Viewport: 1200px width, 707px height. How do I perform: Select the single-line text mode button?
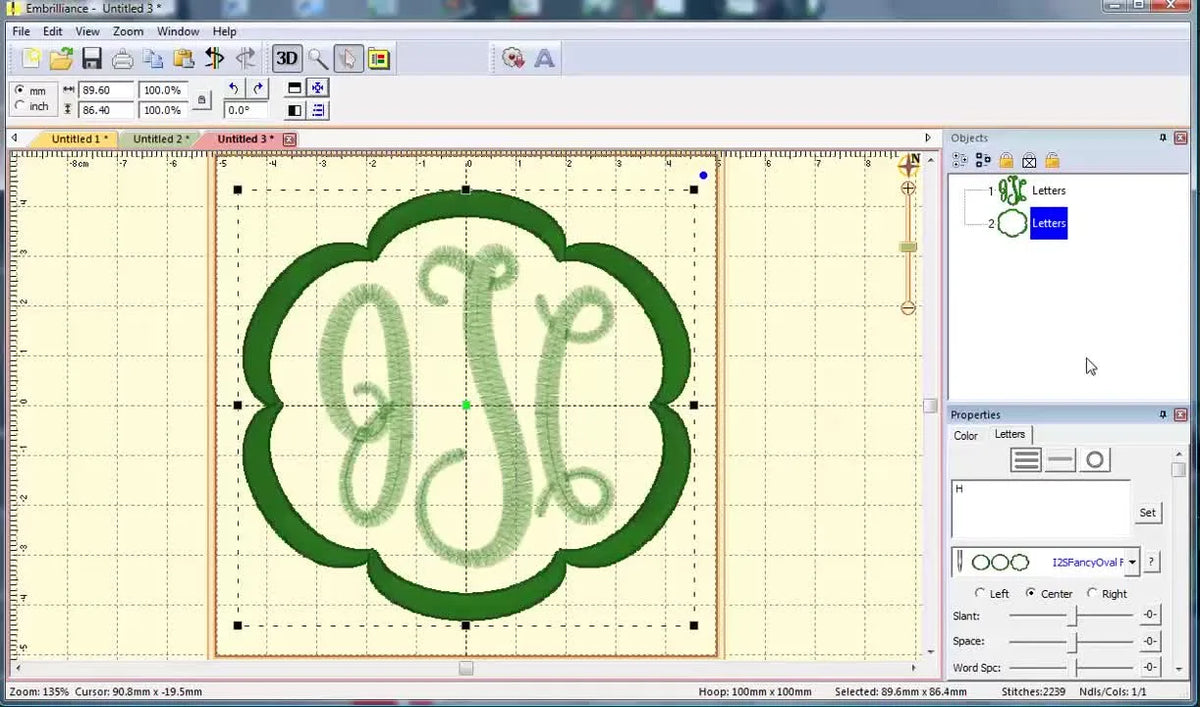tap(1061, 460)
